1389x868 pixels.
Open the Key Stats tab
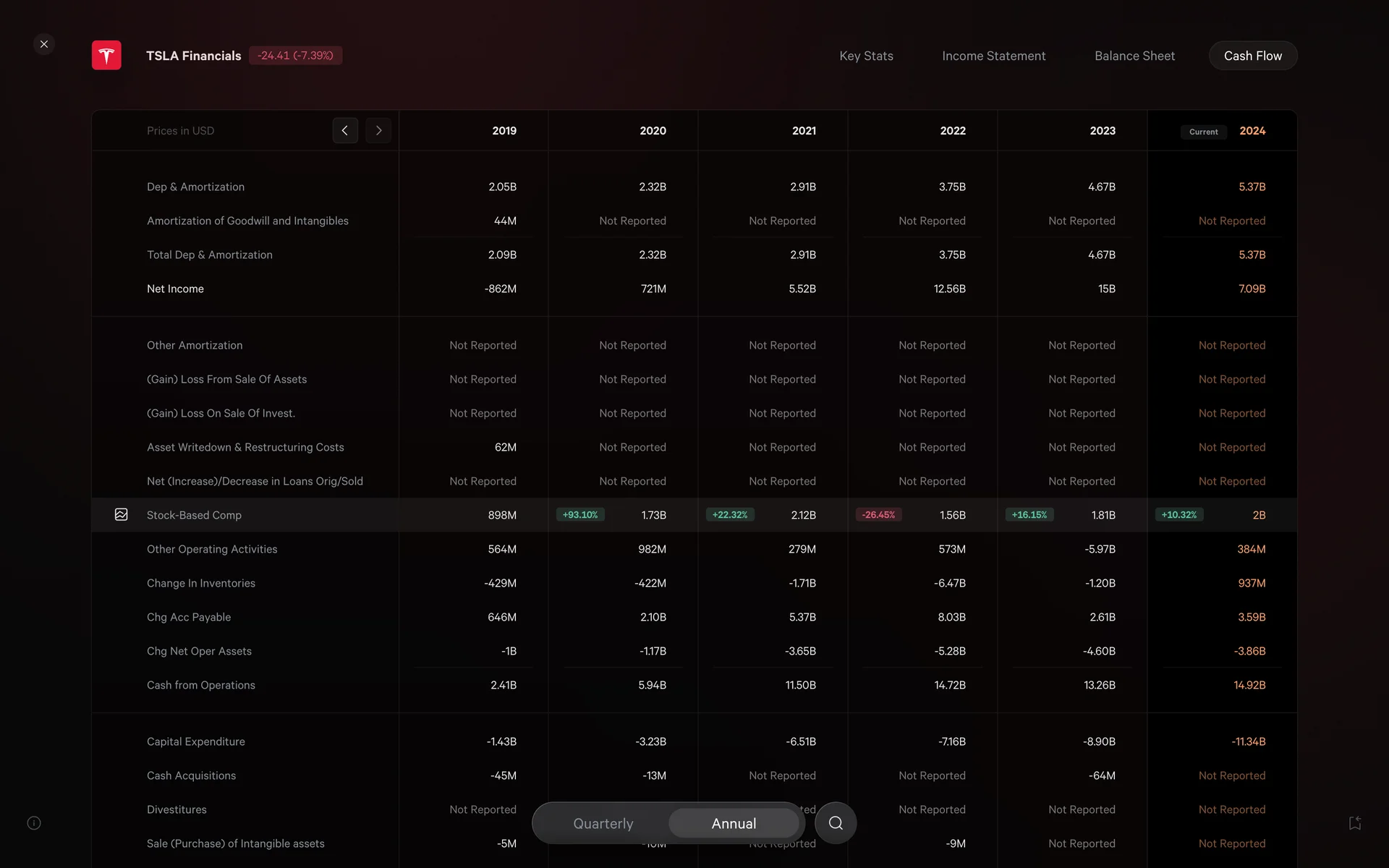click(x=866, y=56)
